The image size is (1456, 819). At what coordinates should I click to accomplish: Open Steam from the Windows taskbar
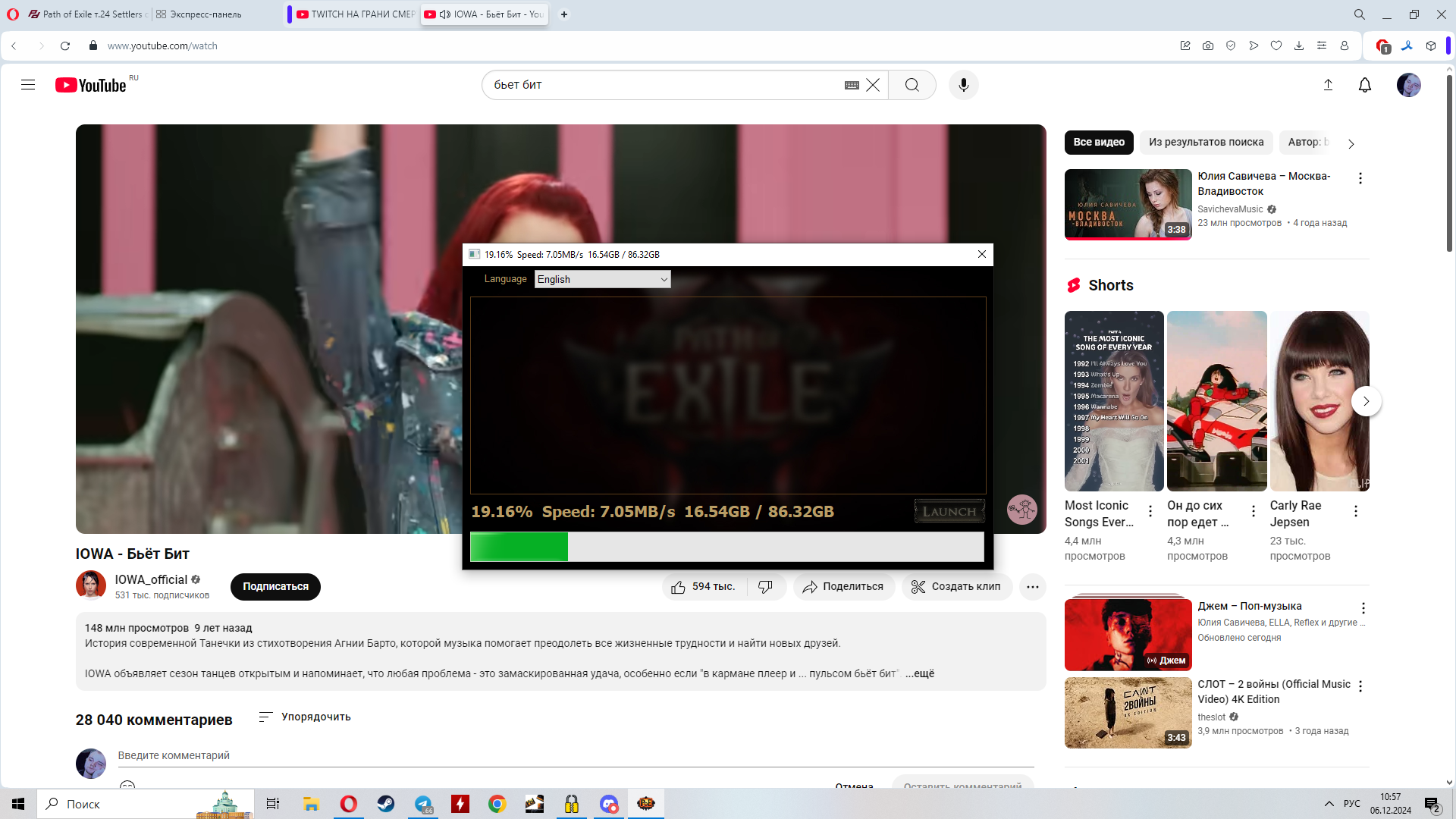tap(386, 804)
